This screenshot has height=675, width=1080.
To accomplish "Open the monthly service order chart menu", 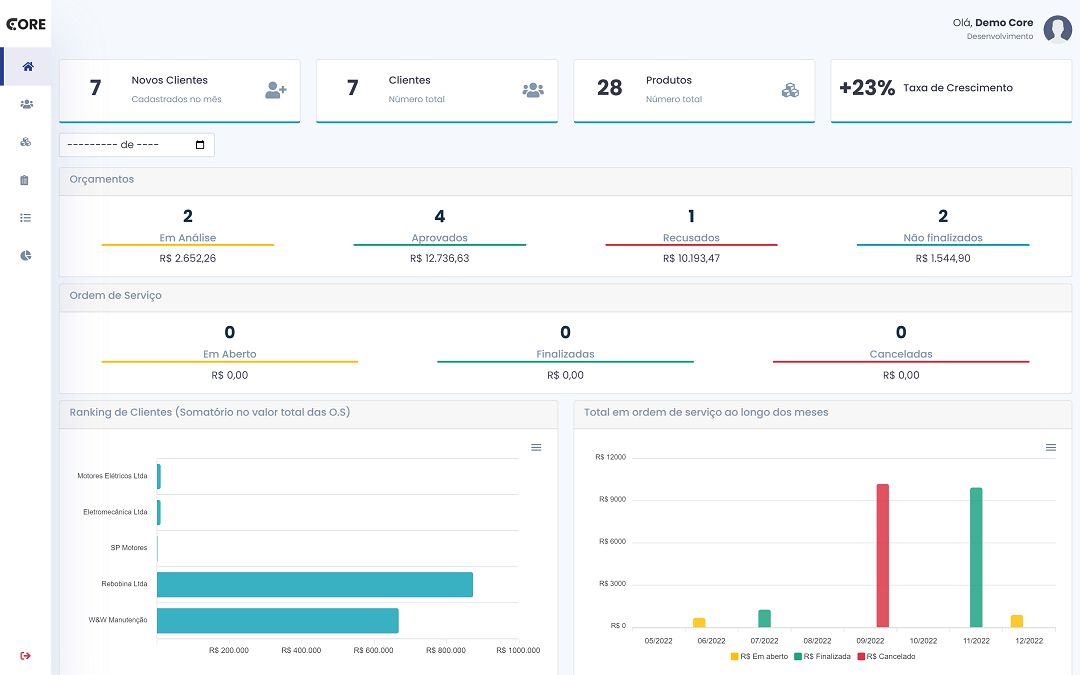I will [1051, 448].
